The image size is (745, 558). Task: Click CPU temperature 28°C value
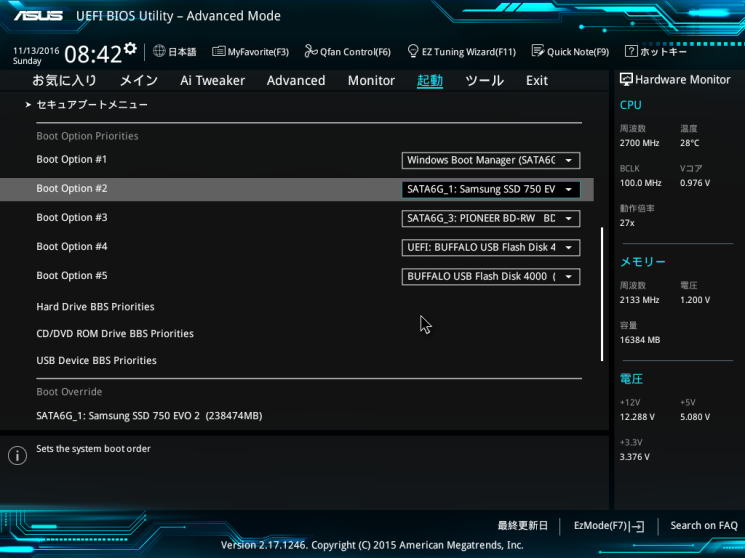[x=689, y=143]
